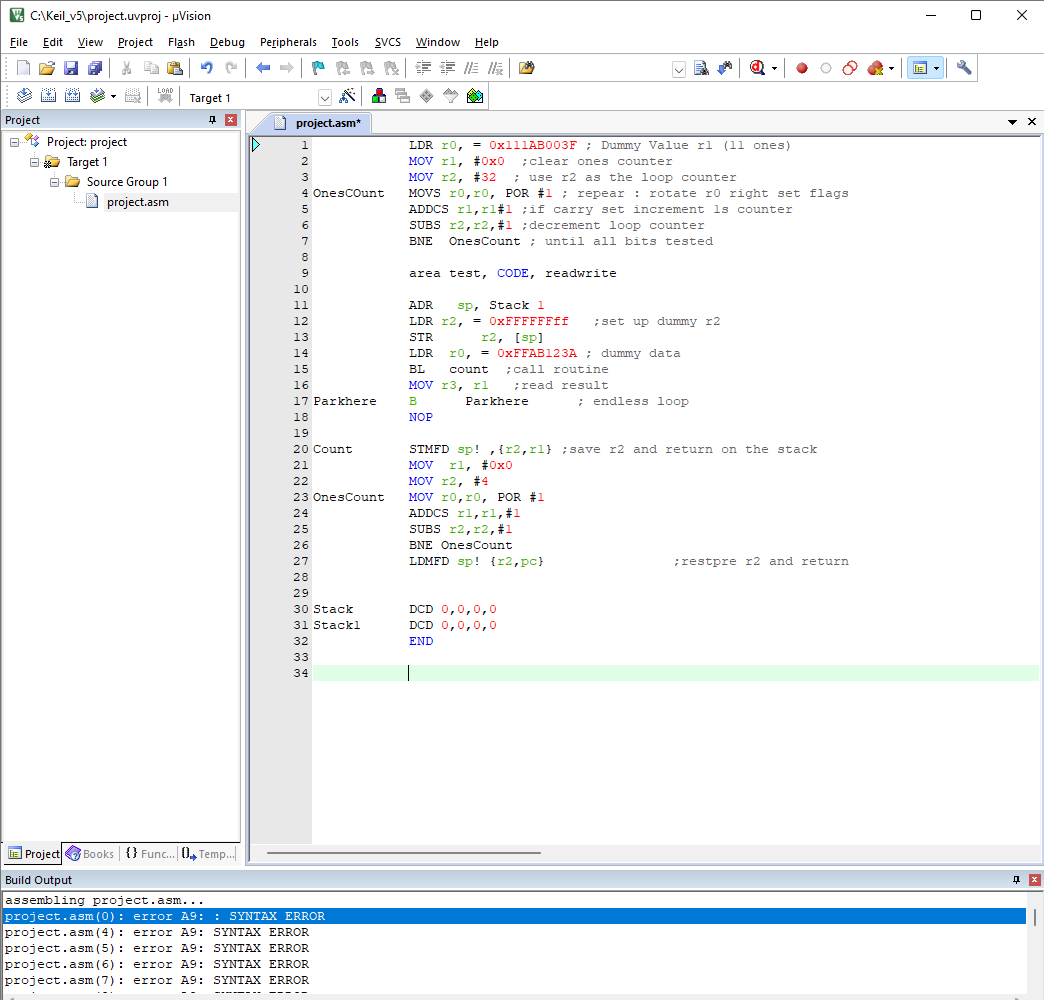Click the Configuration wrench icon

pos(964,68)
